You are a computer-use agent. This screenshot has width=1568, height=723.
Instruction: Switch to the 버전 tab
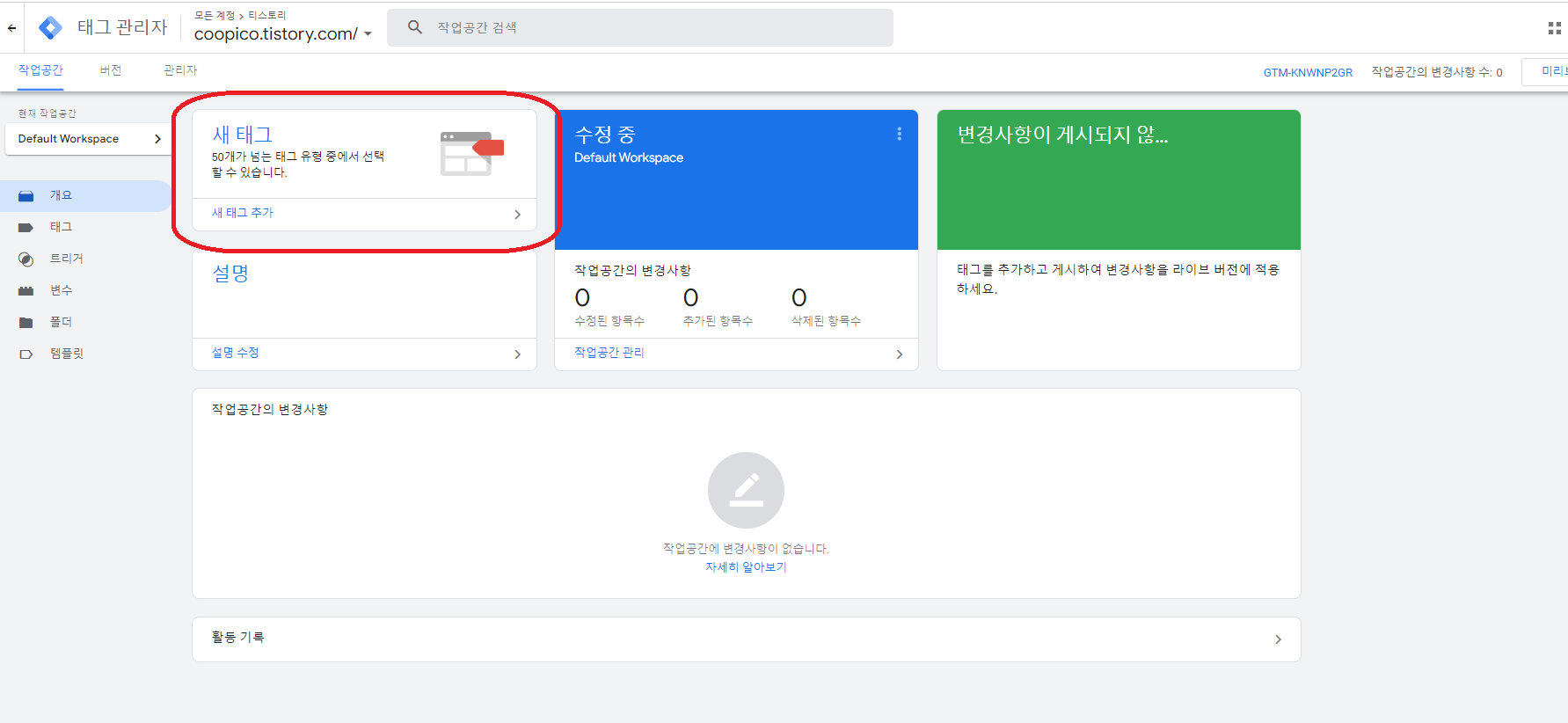(x=111, y=70)
